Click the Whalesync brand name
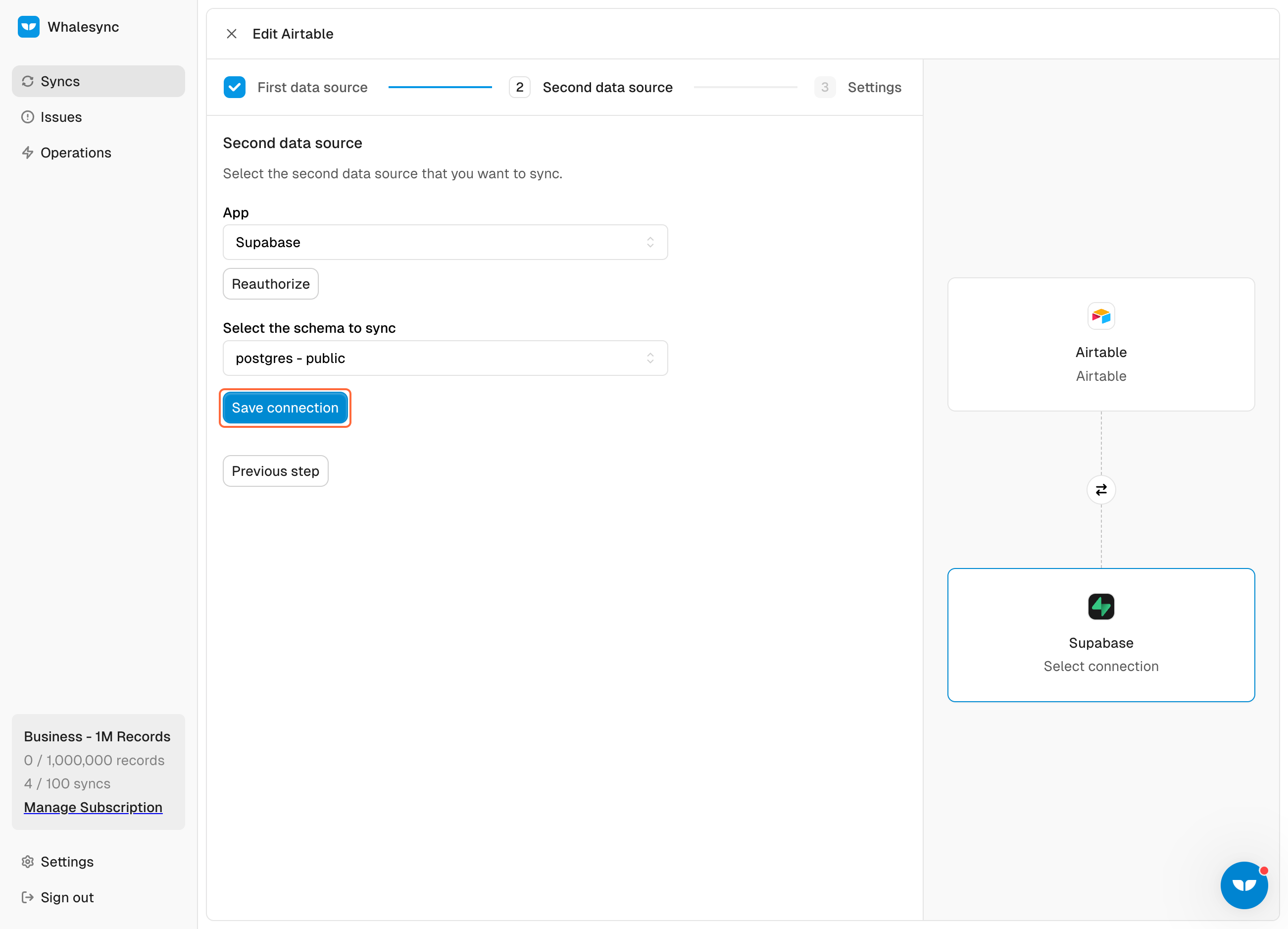Viewport: 1288px width, 929px height. (84, 27)
